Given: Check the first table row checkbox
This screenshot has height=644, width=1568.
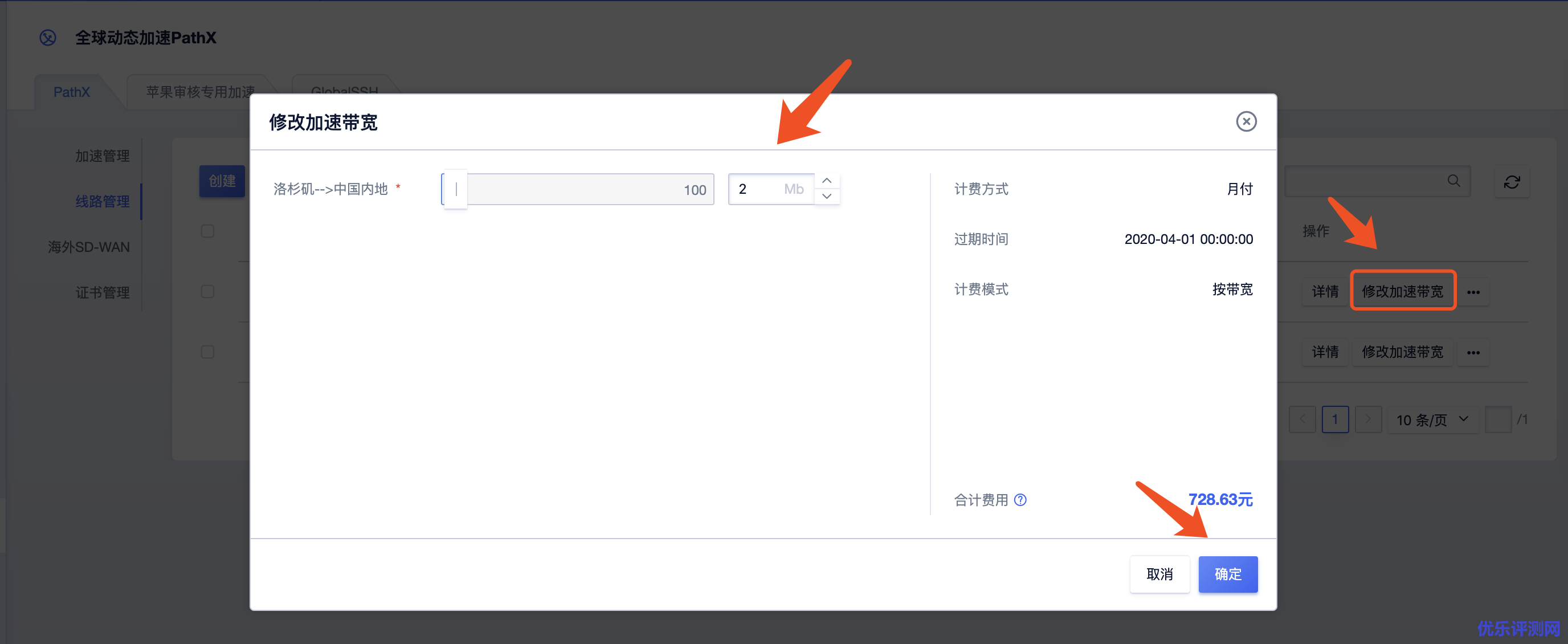Looking at the screenshot, I should point(207,292).
